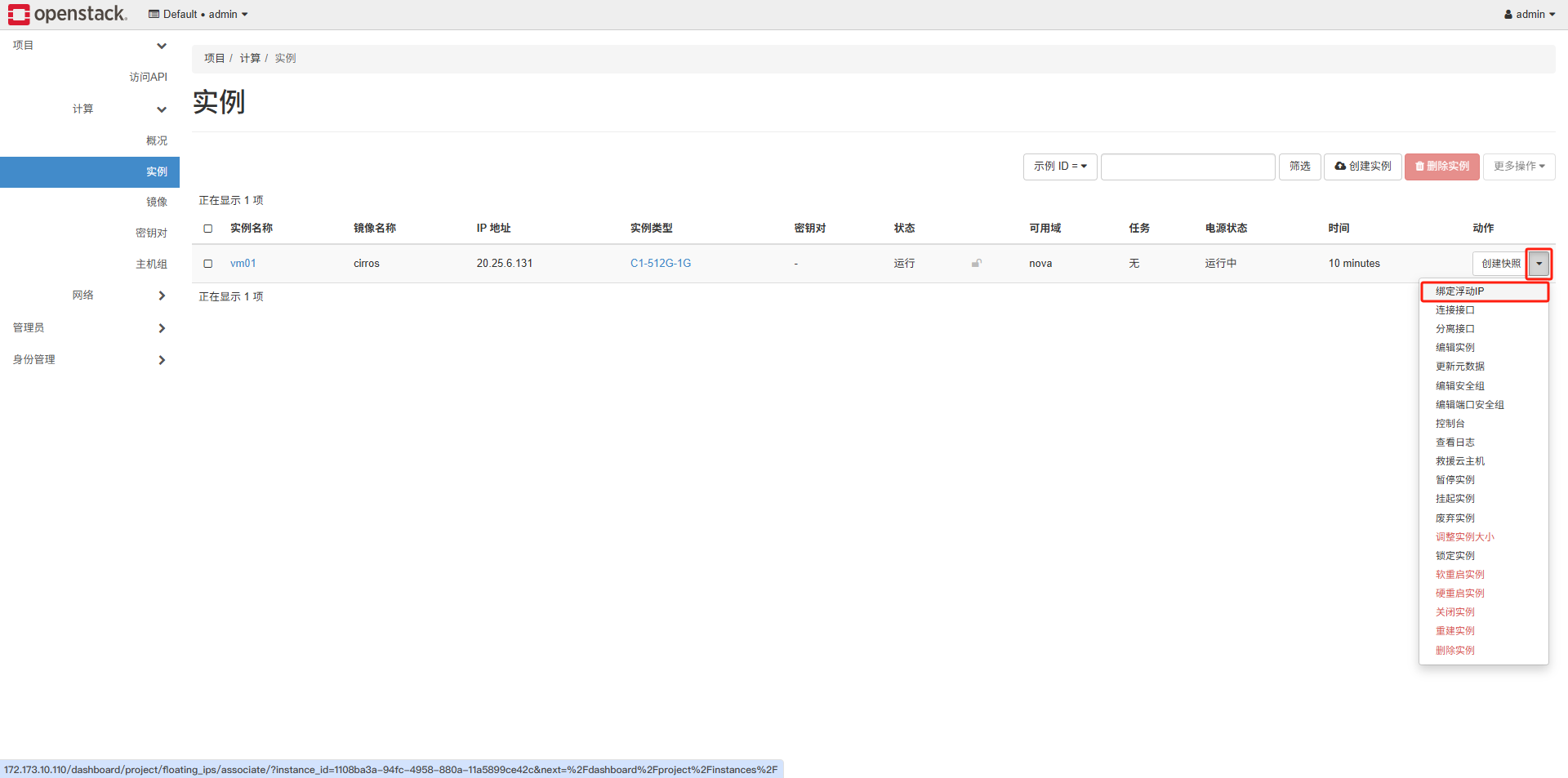
Task: Choose 挂起实例 from the actions menu
Action: (x=1484, y=499)
